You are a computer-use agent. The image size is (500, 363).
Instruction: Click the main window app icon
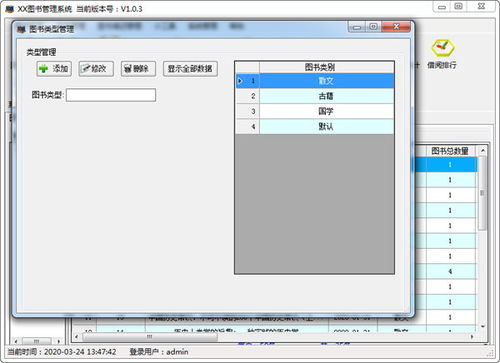tap(10, 9)
